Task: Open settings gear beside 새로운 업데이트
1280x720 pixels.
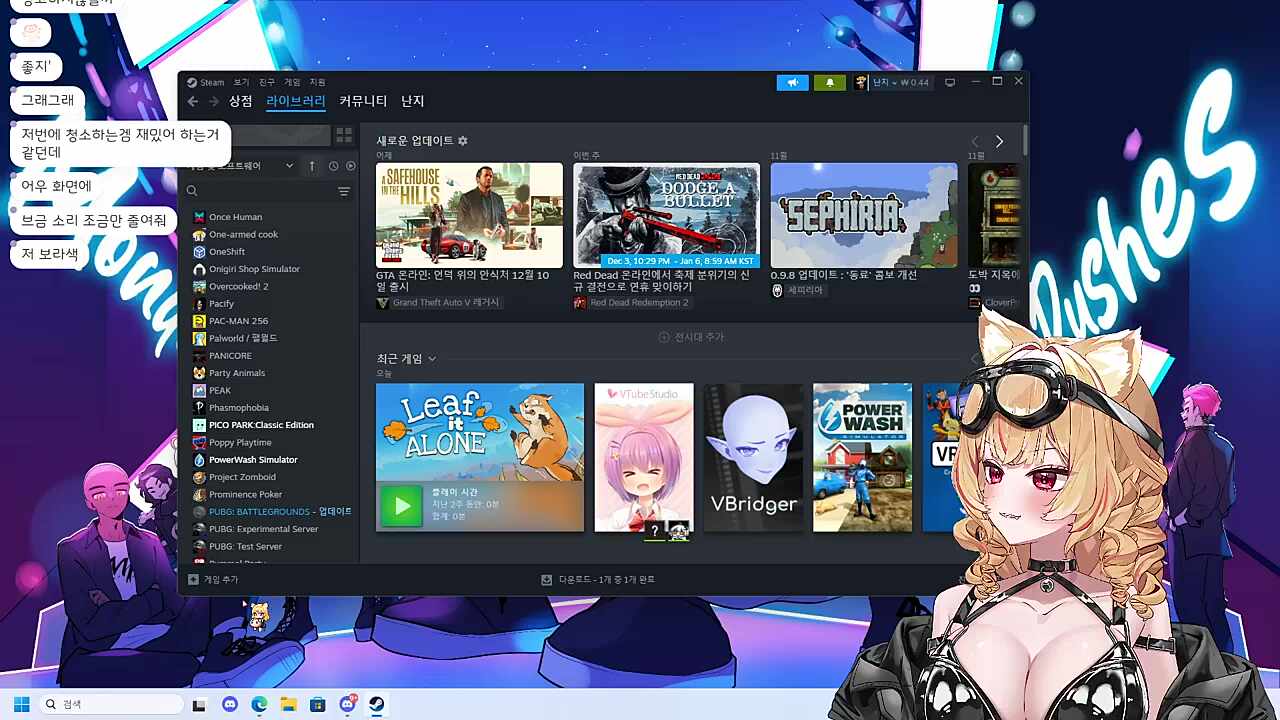Action: [463, 141]
